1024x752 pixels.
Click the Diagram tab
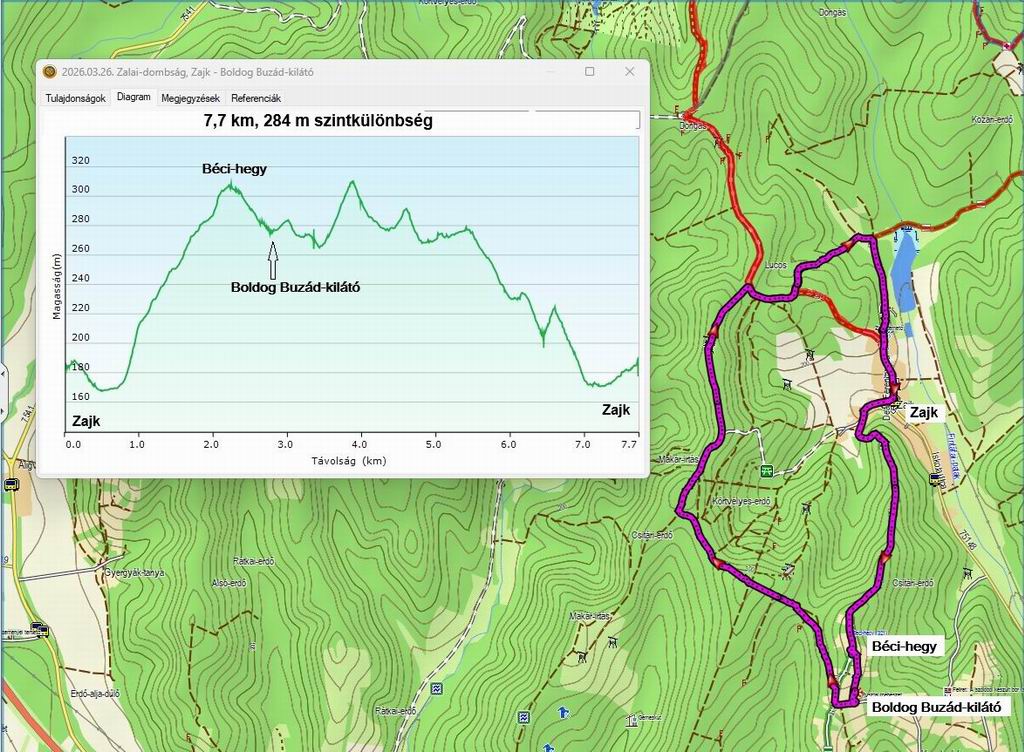pyautogui.click(x=133, y=97)
